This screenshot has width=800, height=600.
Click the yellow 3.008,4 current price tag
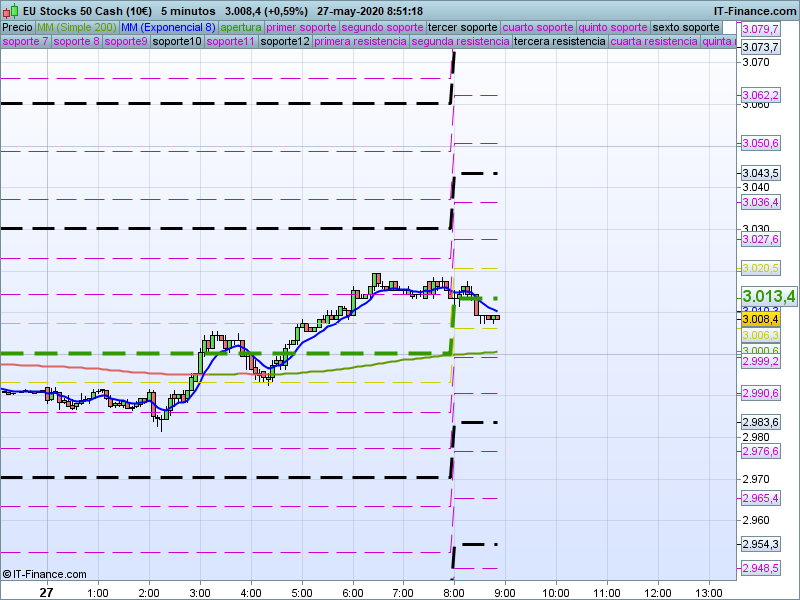(x=761, y=319)
